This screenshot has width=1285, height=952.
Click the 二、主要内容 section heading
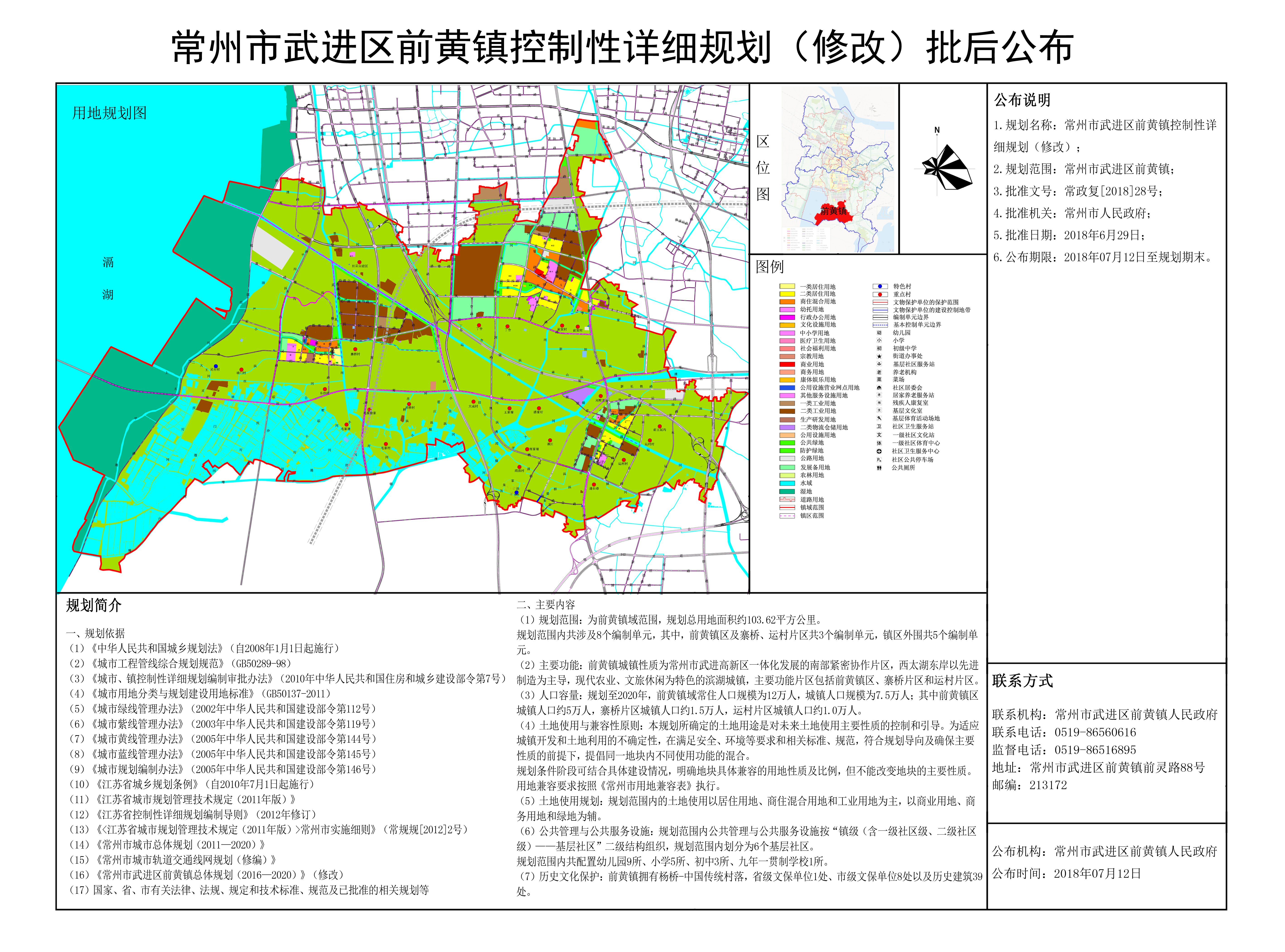point(546,604)
